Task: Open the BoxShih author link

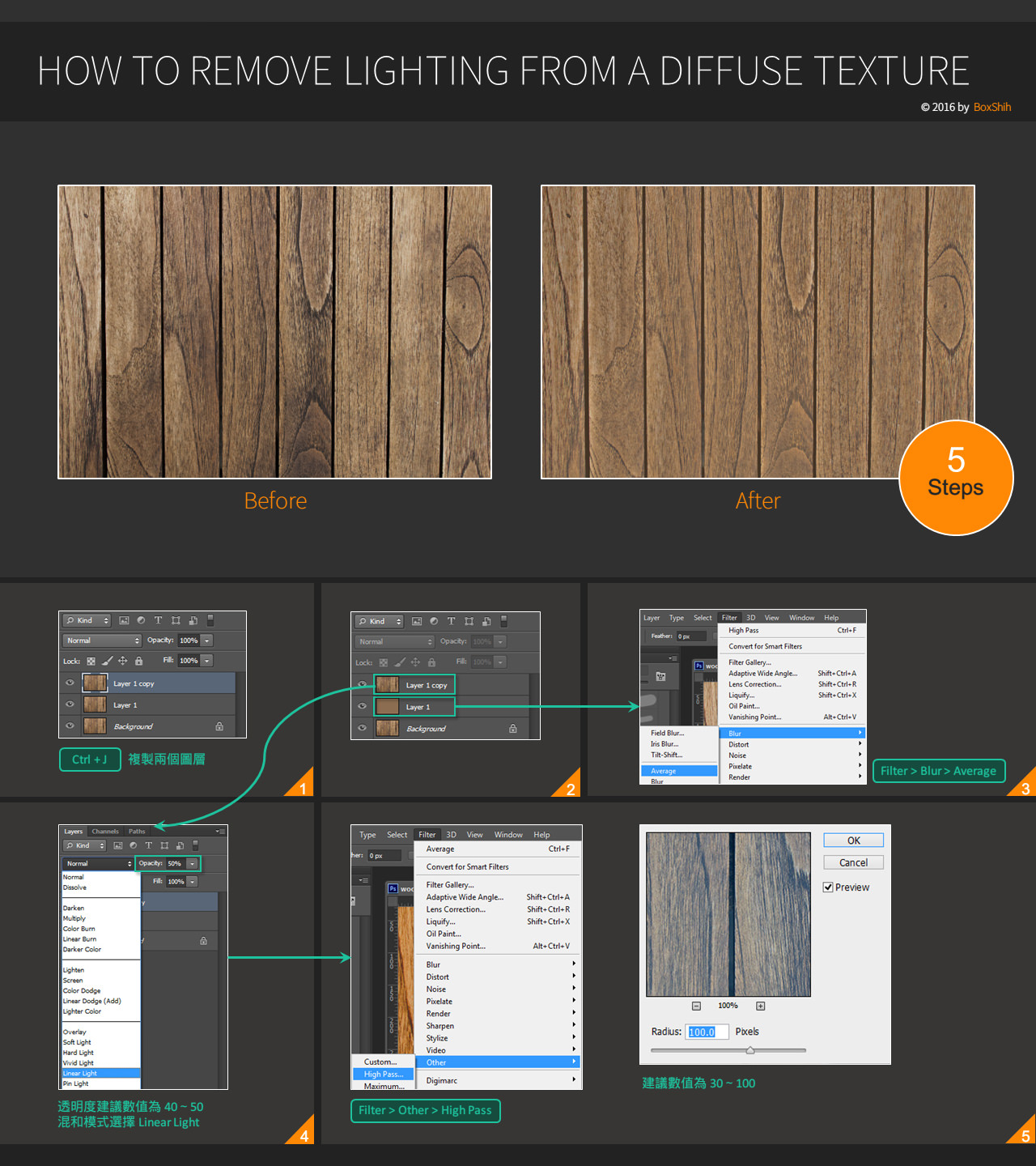Action: tap(991, 107)
